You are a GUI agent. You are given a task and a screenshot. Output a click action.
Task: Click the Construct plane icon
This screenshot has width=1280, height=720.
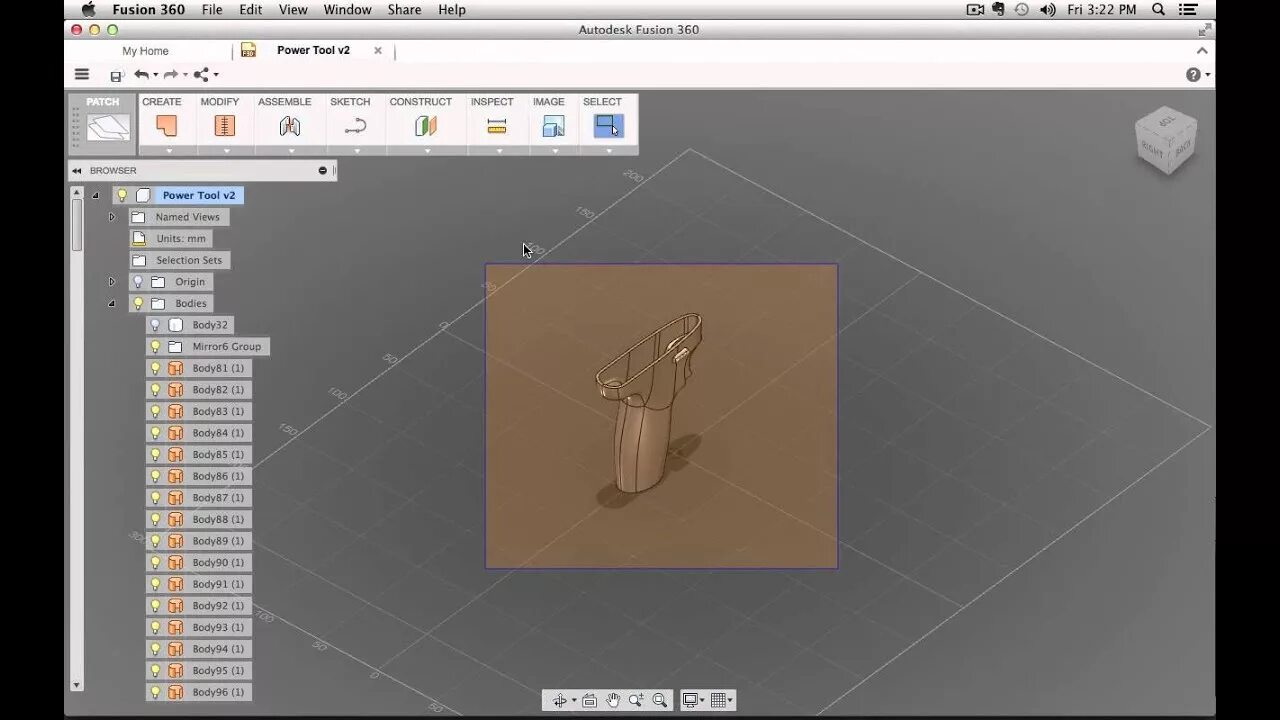click(426, 126)
